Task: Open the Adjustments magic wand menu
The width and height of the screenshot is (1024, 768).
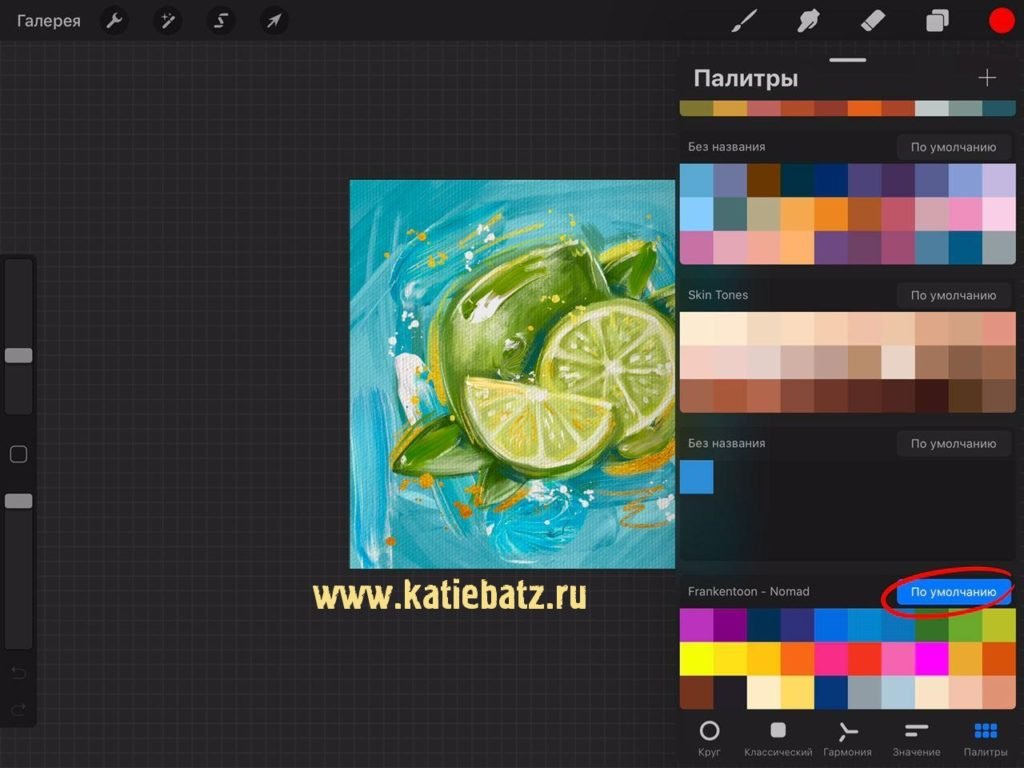Action: click(x=167, y=21)
